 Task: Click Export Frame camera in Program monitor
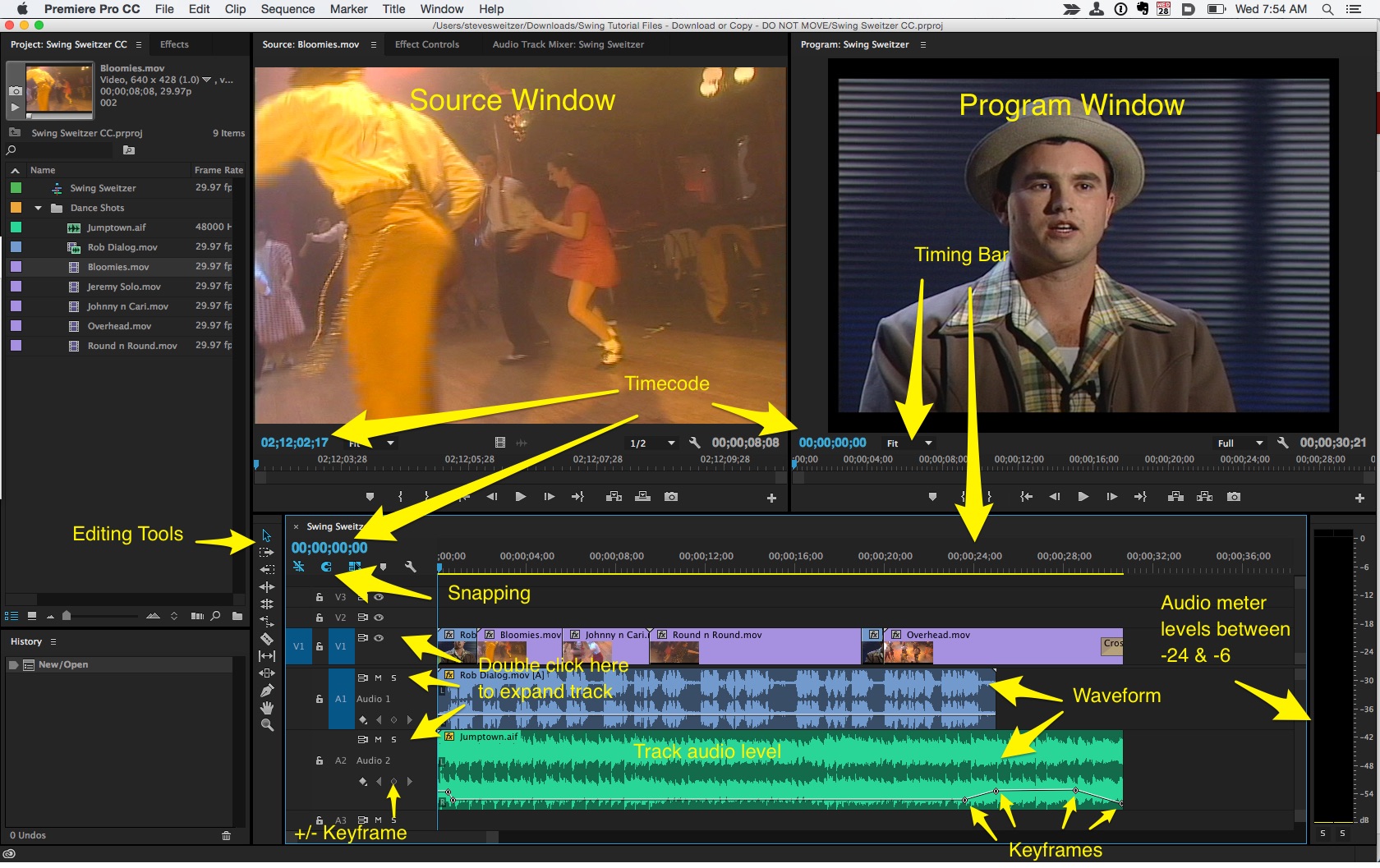(x=1233, y=497)
